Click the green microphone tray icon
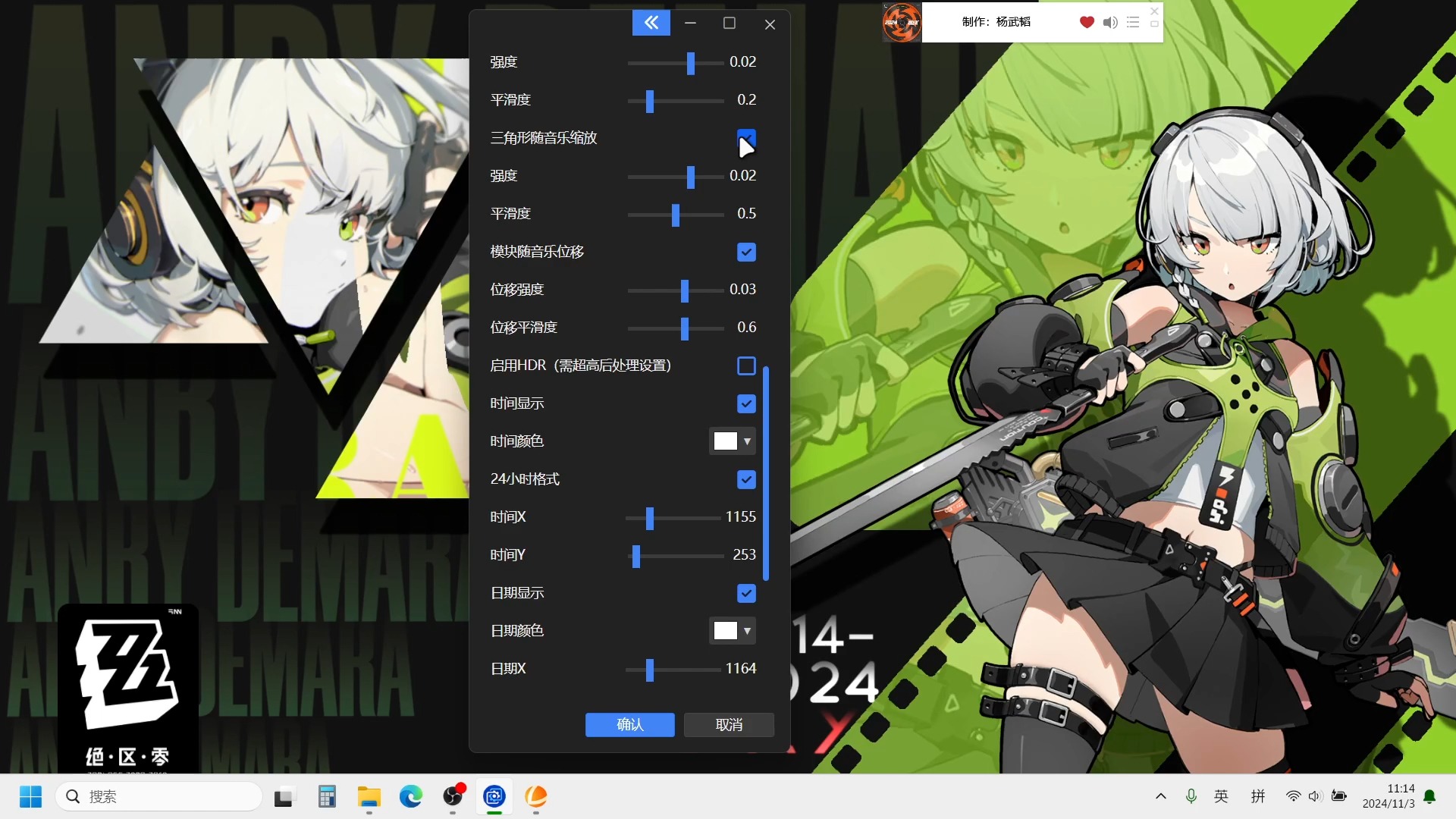Image resolution: width=1456 pixels, height=819 pixels. point(1191,796)
